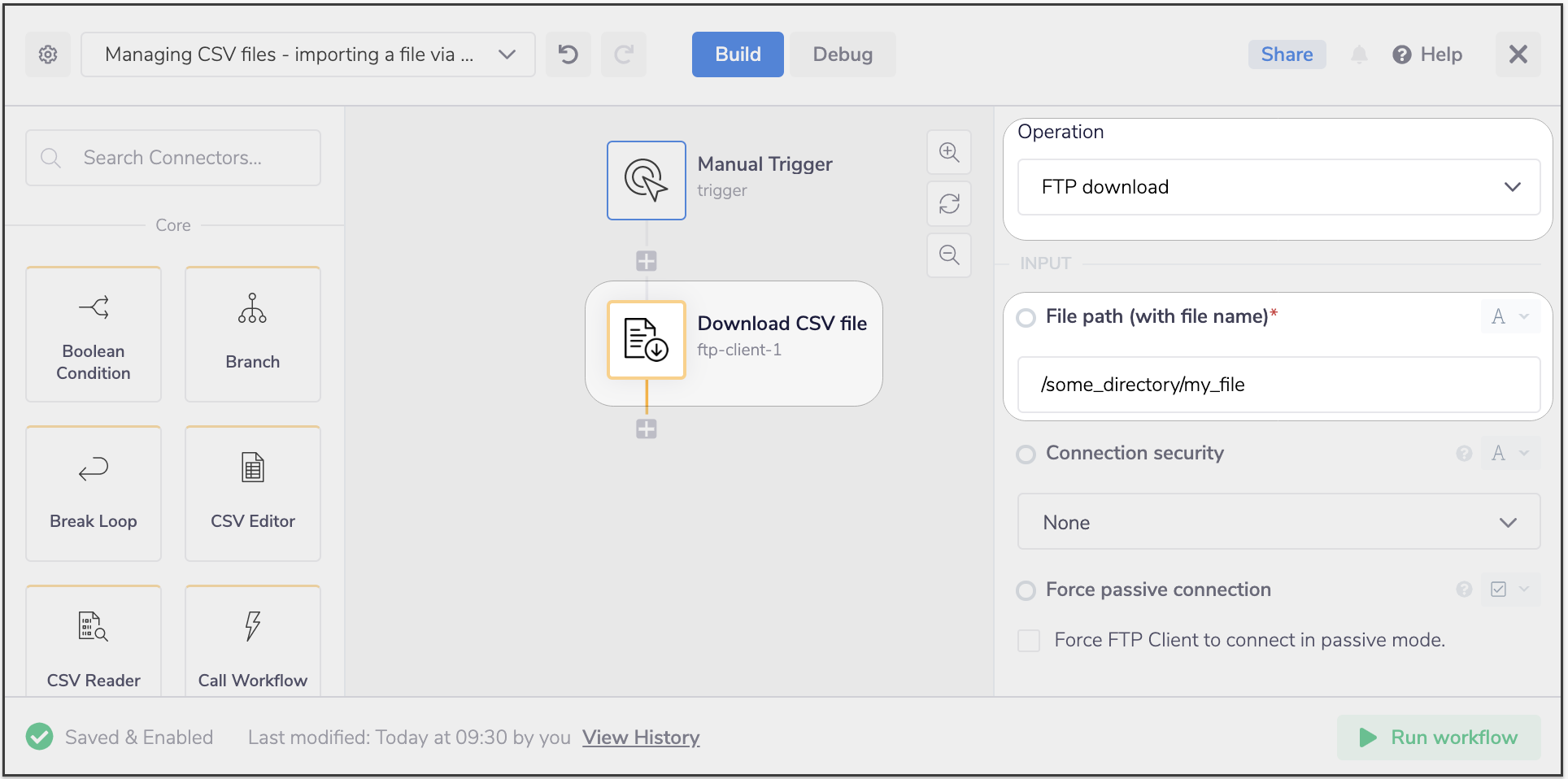This screenshot has width=1568, height=779.
Task: Zoom out on the workflow canvas
Action: (x=949, y=255)
